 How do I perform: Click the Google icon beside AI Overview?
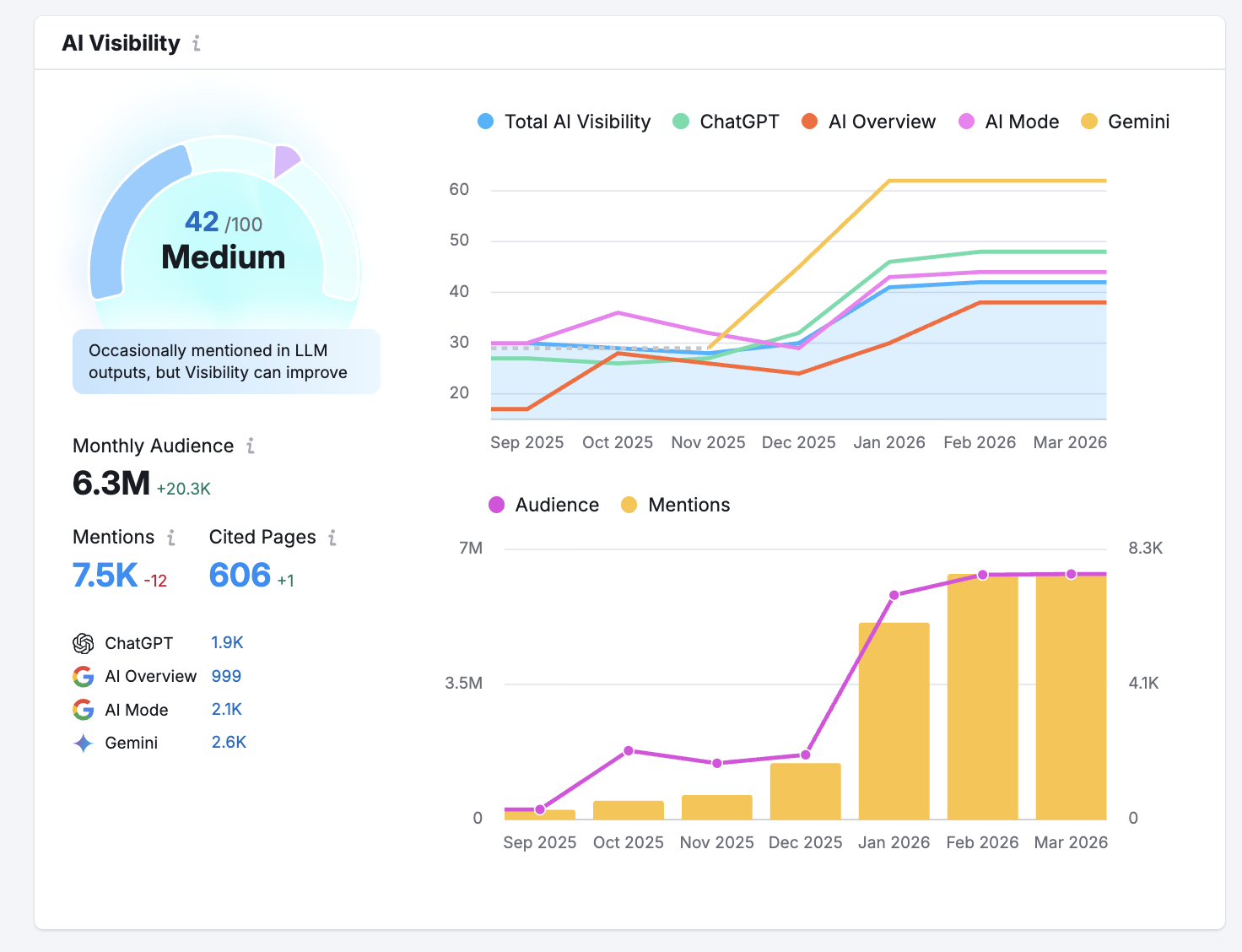[84, 677]
